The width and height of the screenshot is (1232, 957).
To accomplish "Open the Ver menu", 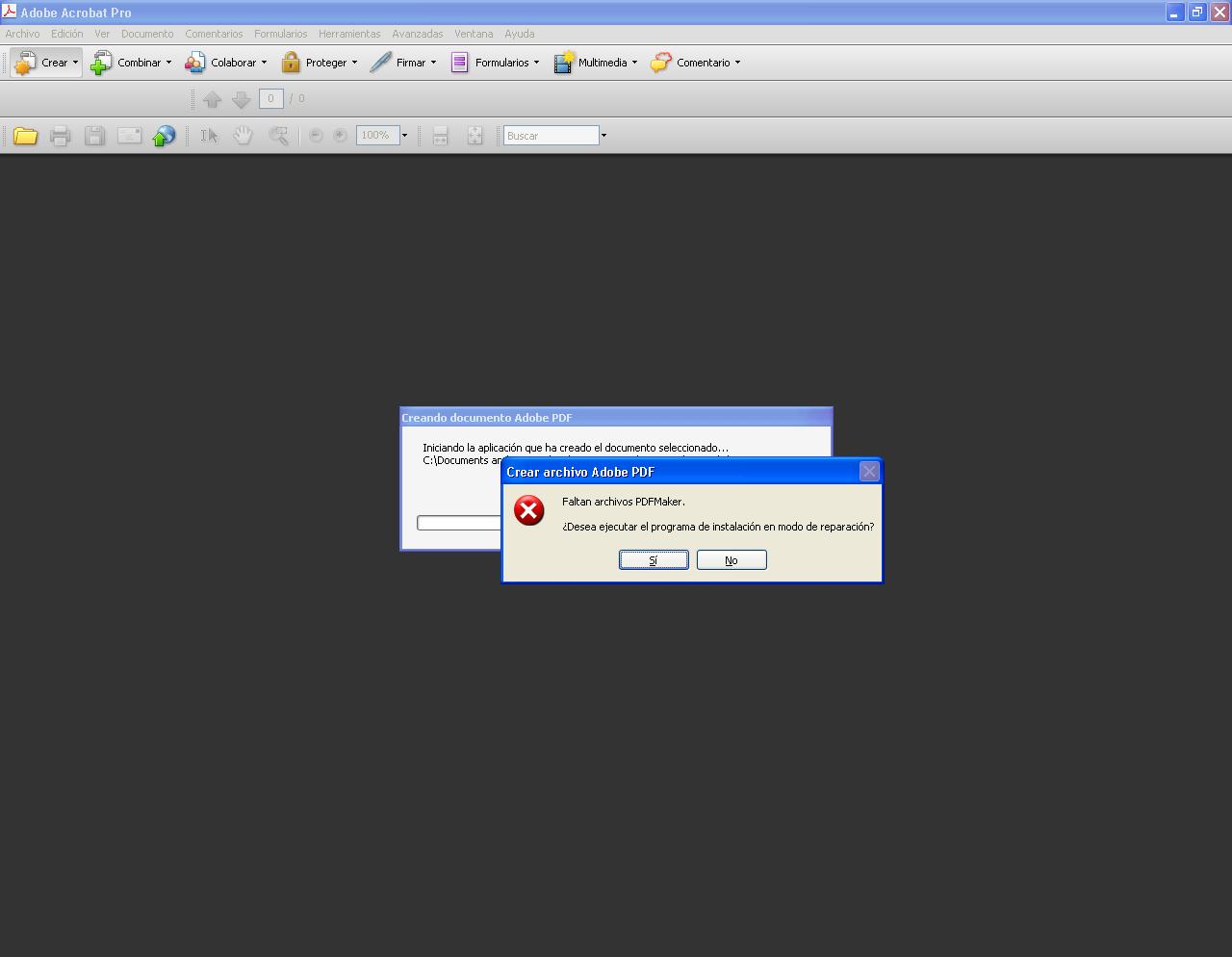I will pos(102,34).
